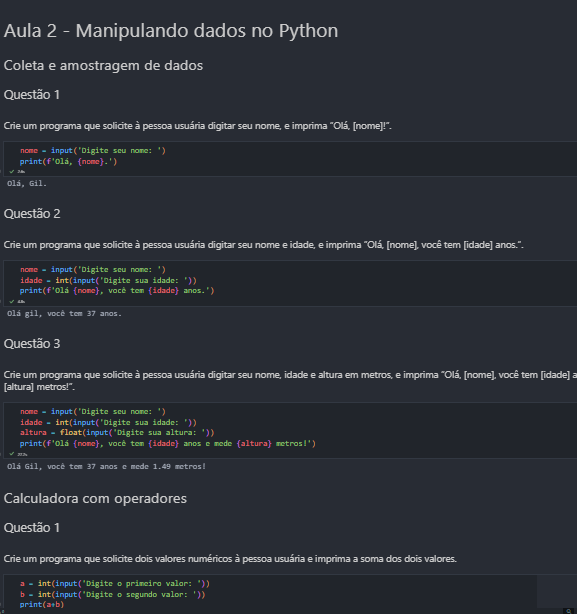The image size is (577, 614).
Task: Select the 'Aula 2 - Manipulando dados no Python' title
Action: pyautogui.click(x=171, y=31)
